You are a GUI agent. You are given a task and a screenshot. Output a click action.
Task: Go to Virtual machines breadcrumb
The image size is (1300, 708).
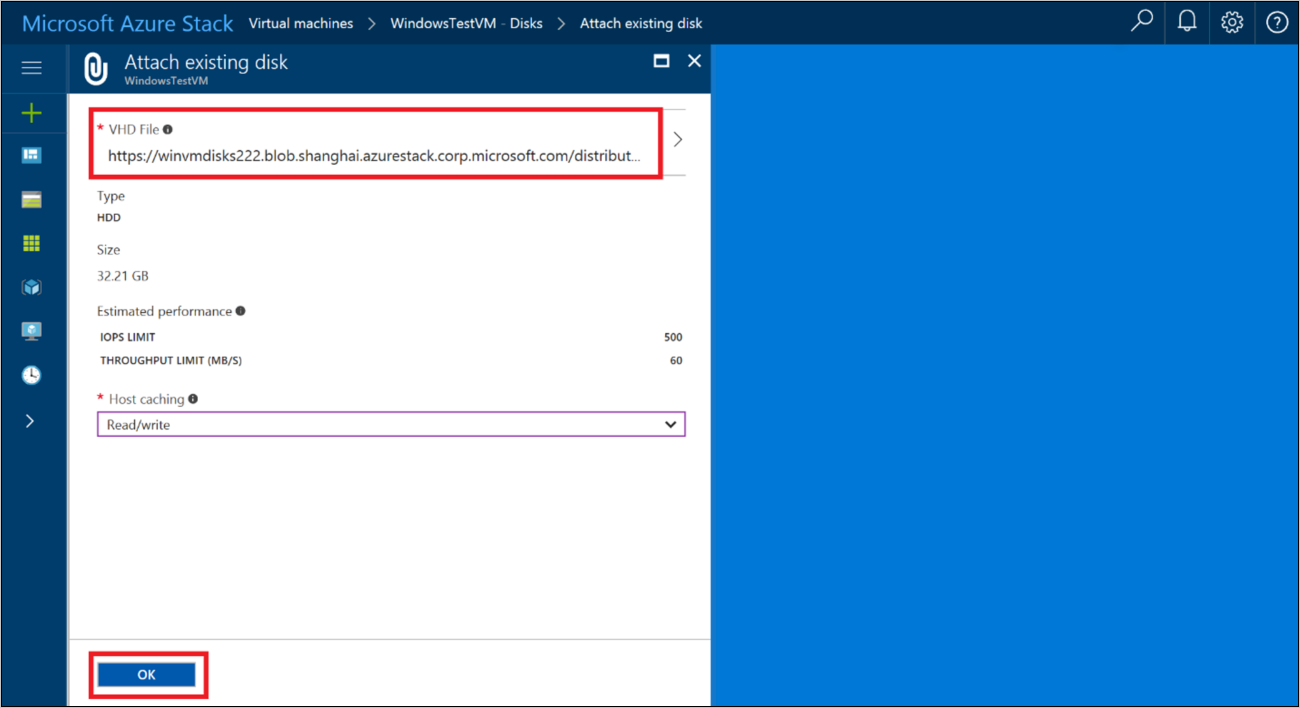tap(301, 22)
